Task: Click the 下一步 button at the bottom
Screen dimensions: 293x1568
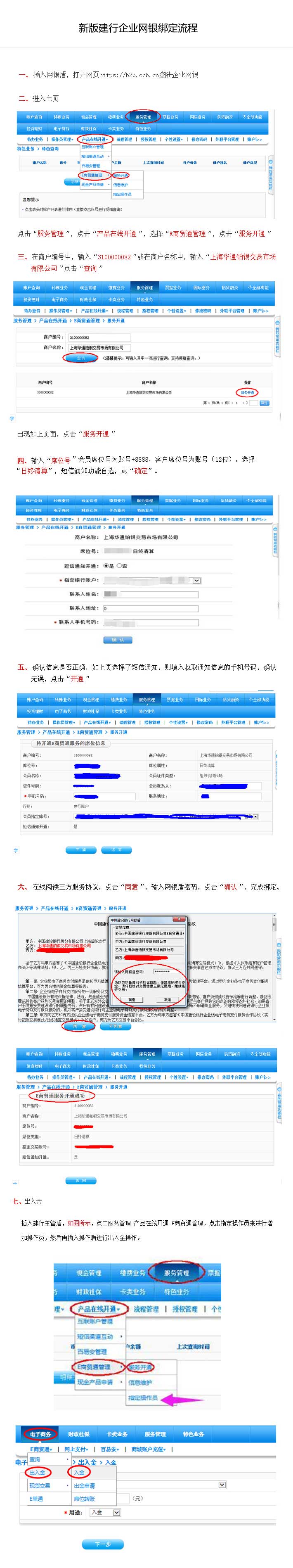Action: (x=103, y=1544)
